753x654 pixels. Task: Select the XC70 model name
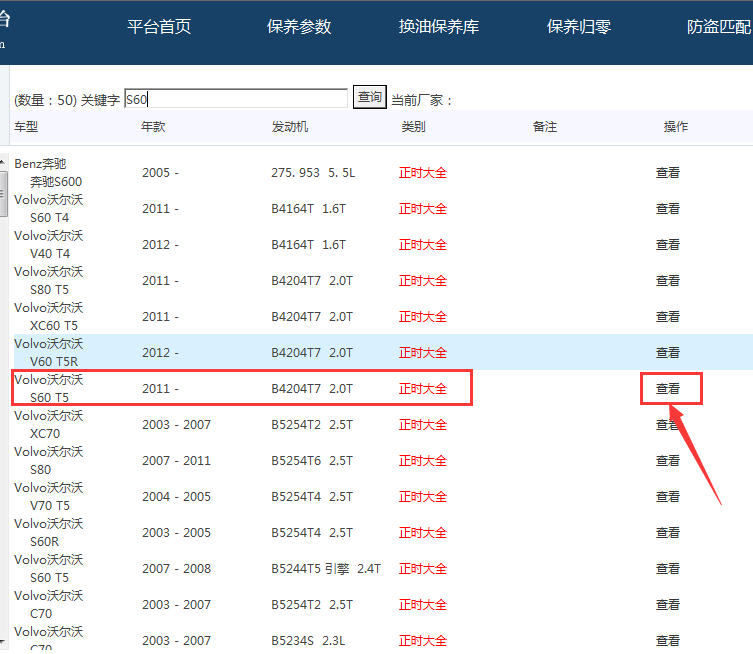45,434
